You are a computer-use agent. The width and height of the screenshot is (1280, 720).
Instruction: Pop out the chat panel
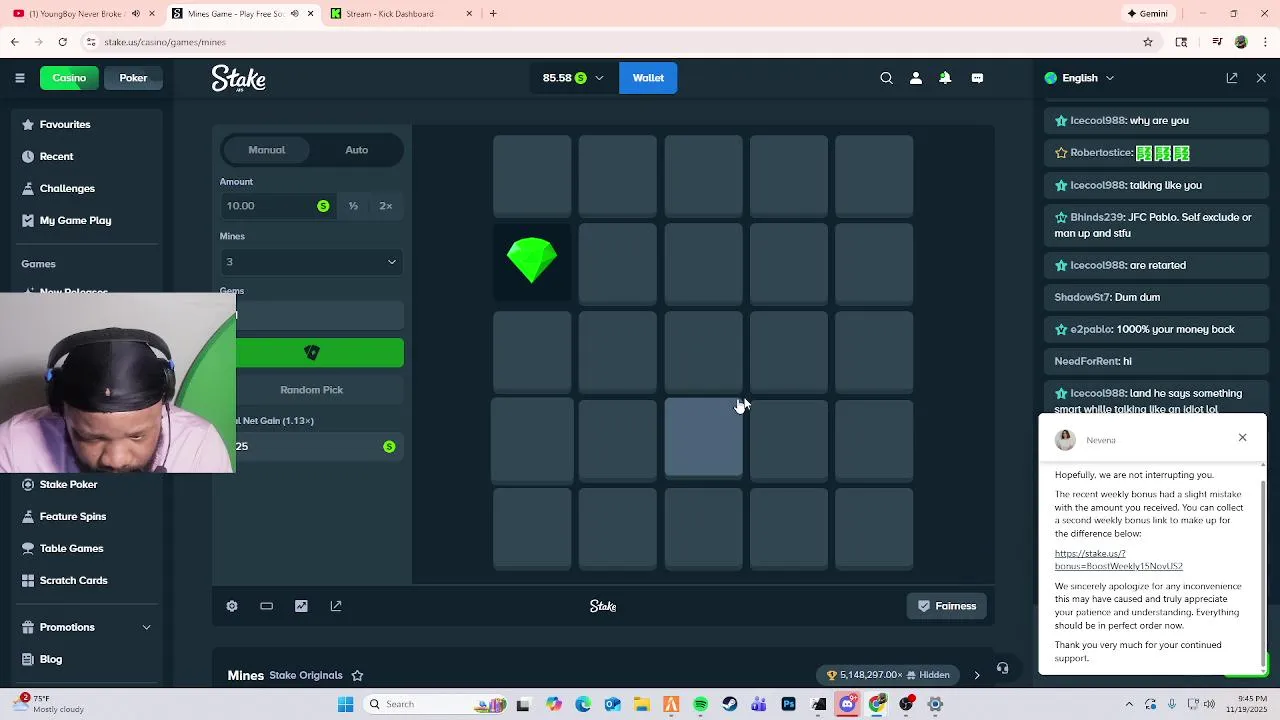(1232, 78)
